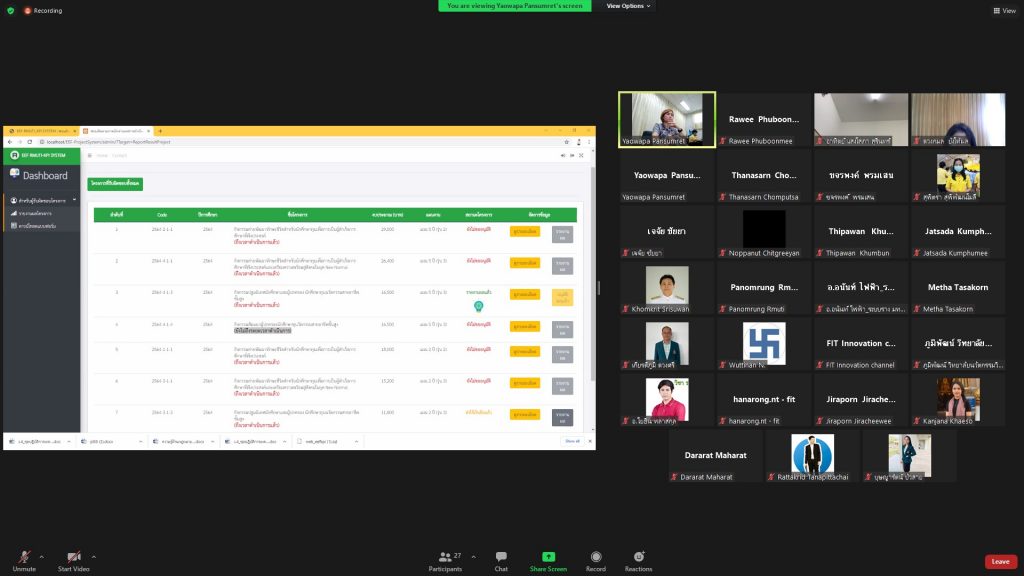1024x576 pixels.
Task: Click the Rattakrid Tanapitachai participant tile
Action: click(x=813, y=457)
